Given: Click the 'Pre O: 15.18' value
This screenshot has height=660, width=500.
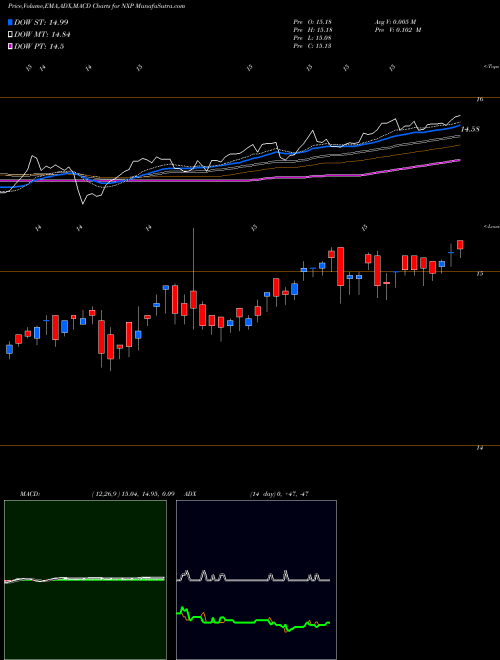Looking at the screenshot, I should (312, 22).
